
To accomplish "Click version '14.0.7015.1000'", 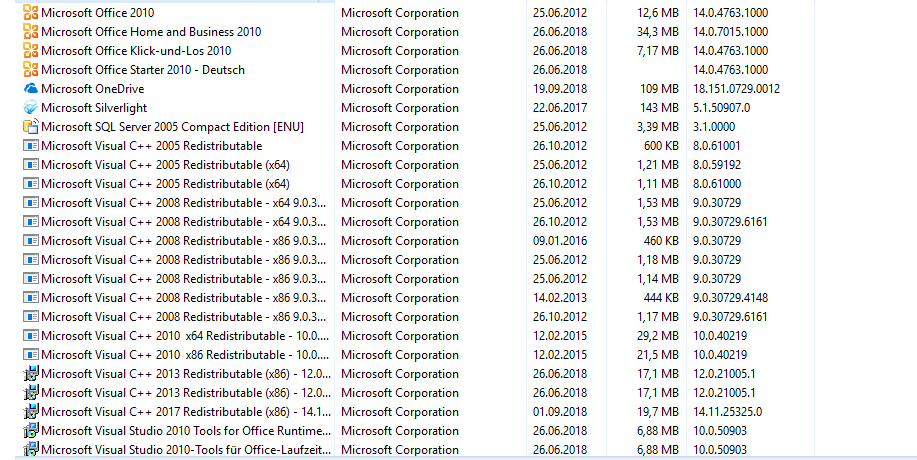I will pos(730,32).
